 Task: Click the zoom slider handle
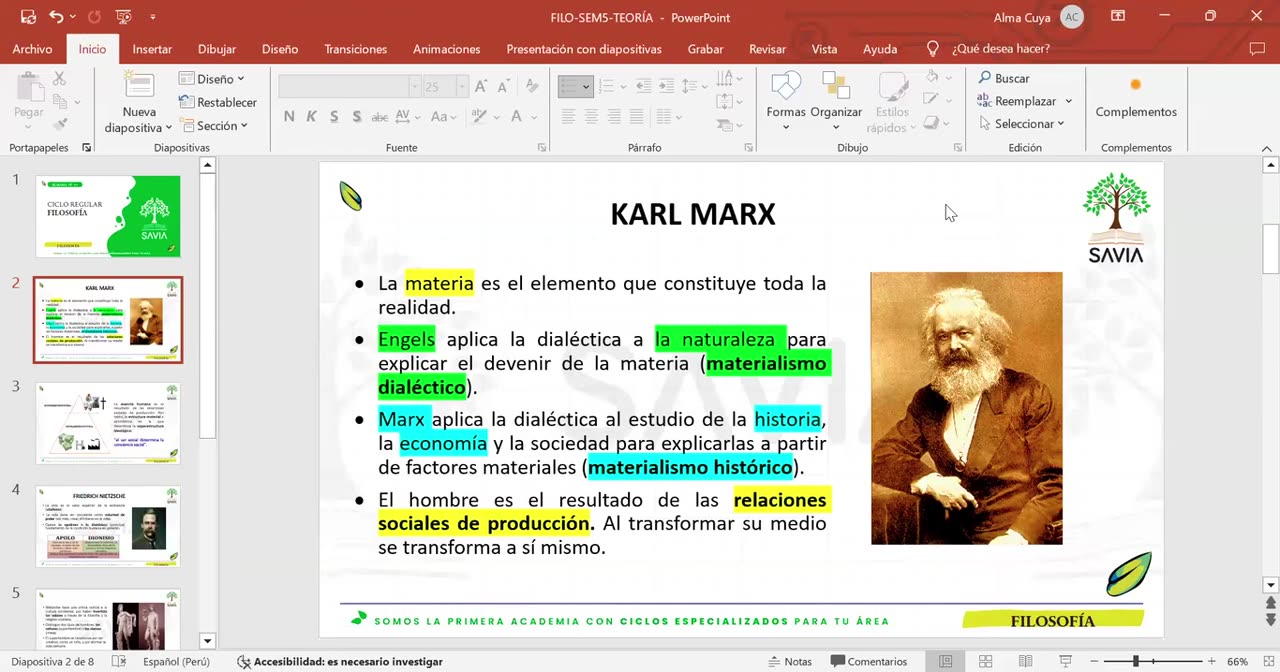coord(1136,662)
